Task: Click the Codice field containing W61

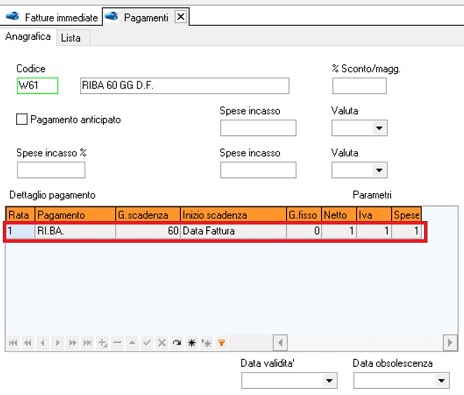Action: pyautogui.click(x=37, y=86)
